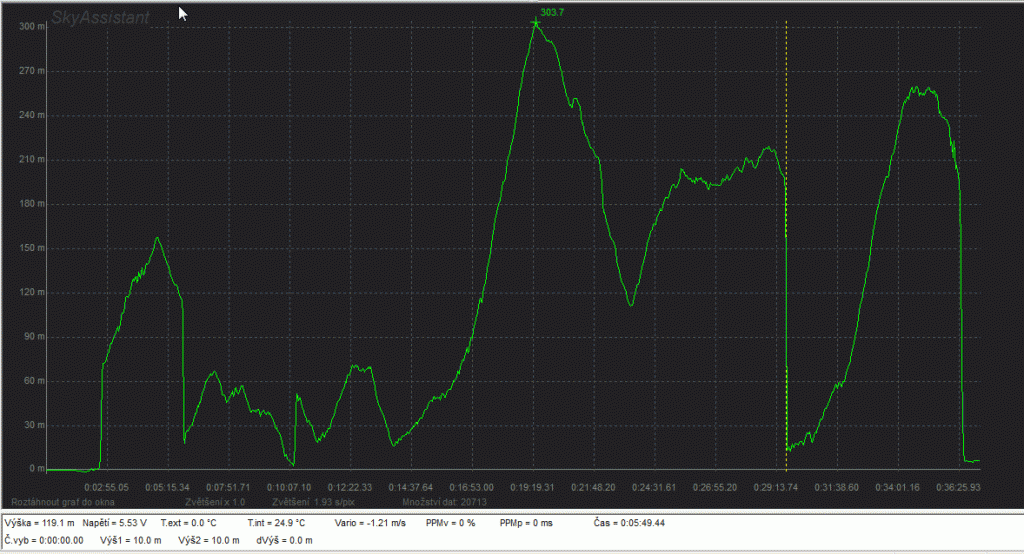Click the 'Množství dat: 20713' label
Image resolution: width=1024 pixels, height=554 pixels.
click(x=443, y=500)
